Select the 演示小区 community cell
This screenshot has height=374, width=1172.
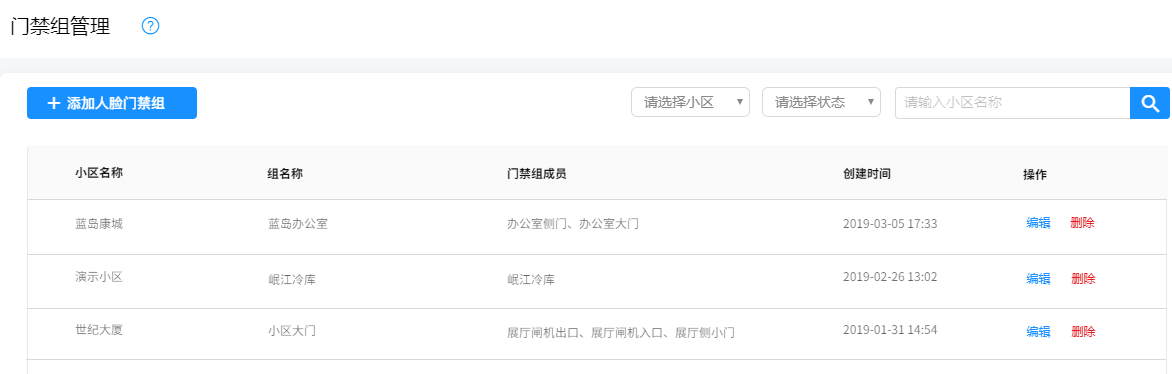[99, 277]
